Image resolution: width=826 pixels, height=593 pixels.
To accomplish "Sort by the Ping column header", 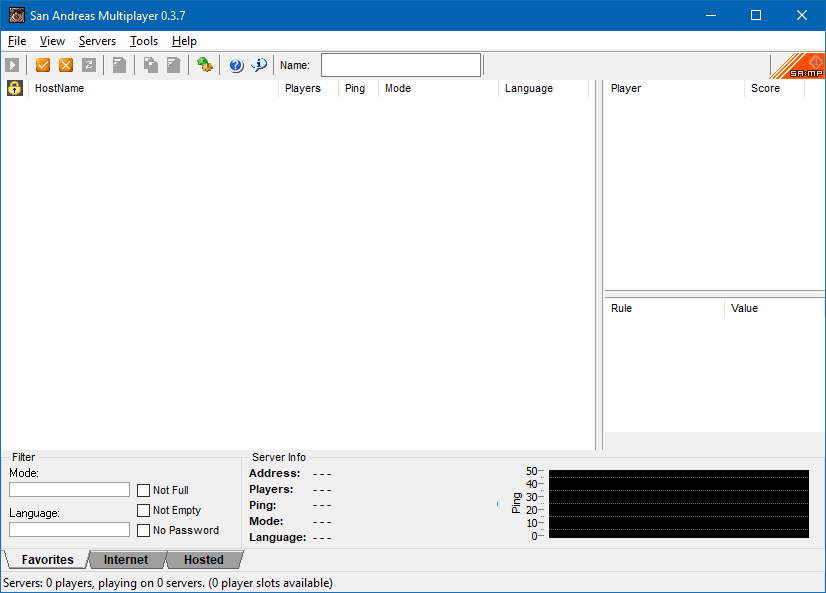I will pyautogui.click(x=358, y=88).
